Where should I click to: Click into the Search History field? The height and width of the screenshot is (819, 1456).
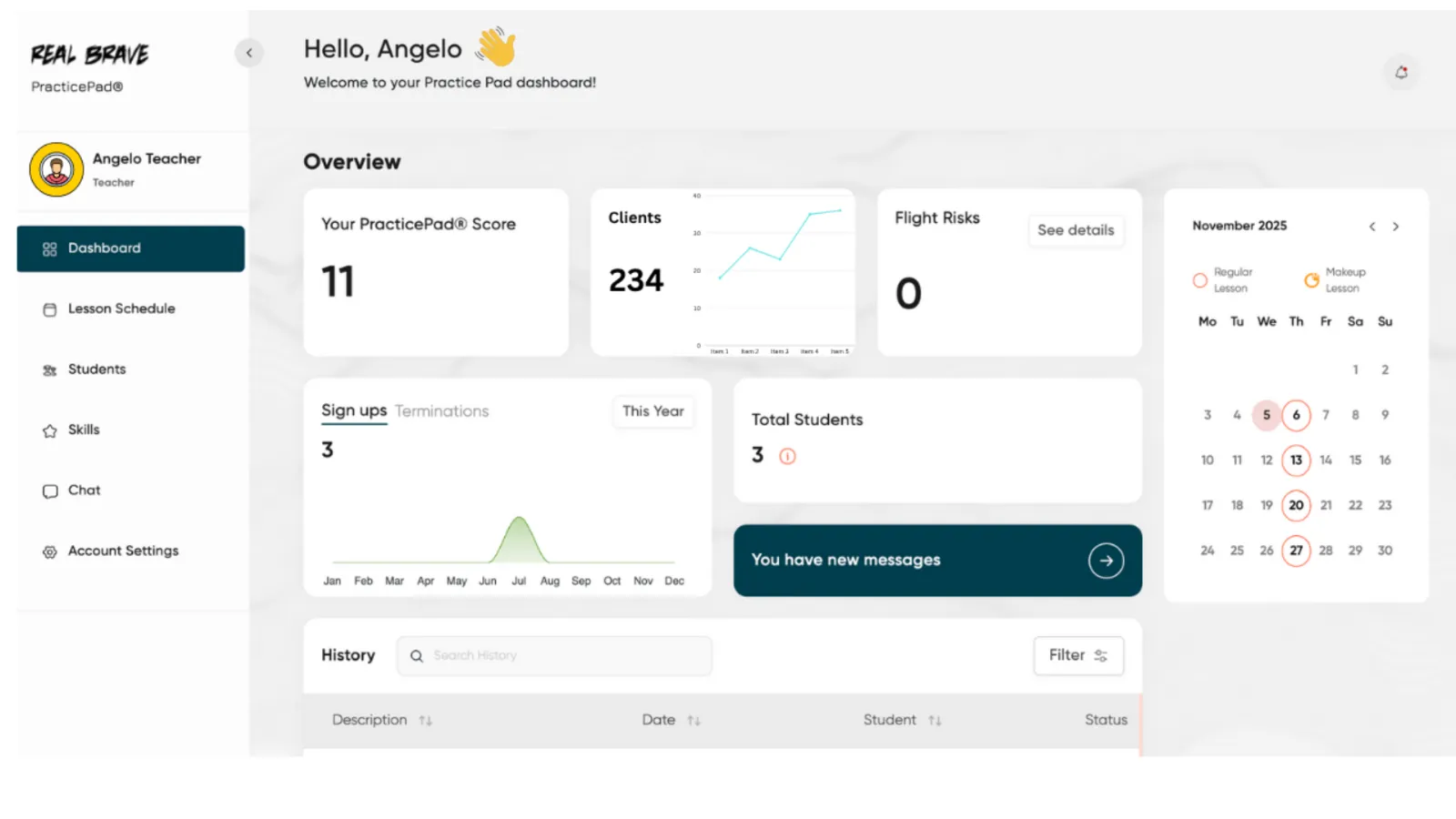[x=554, y=655]
